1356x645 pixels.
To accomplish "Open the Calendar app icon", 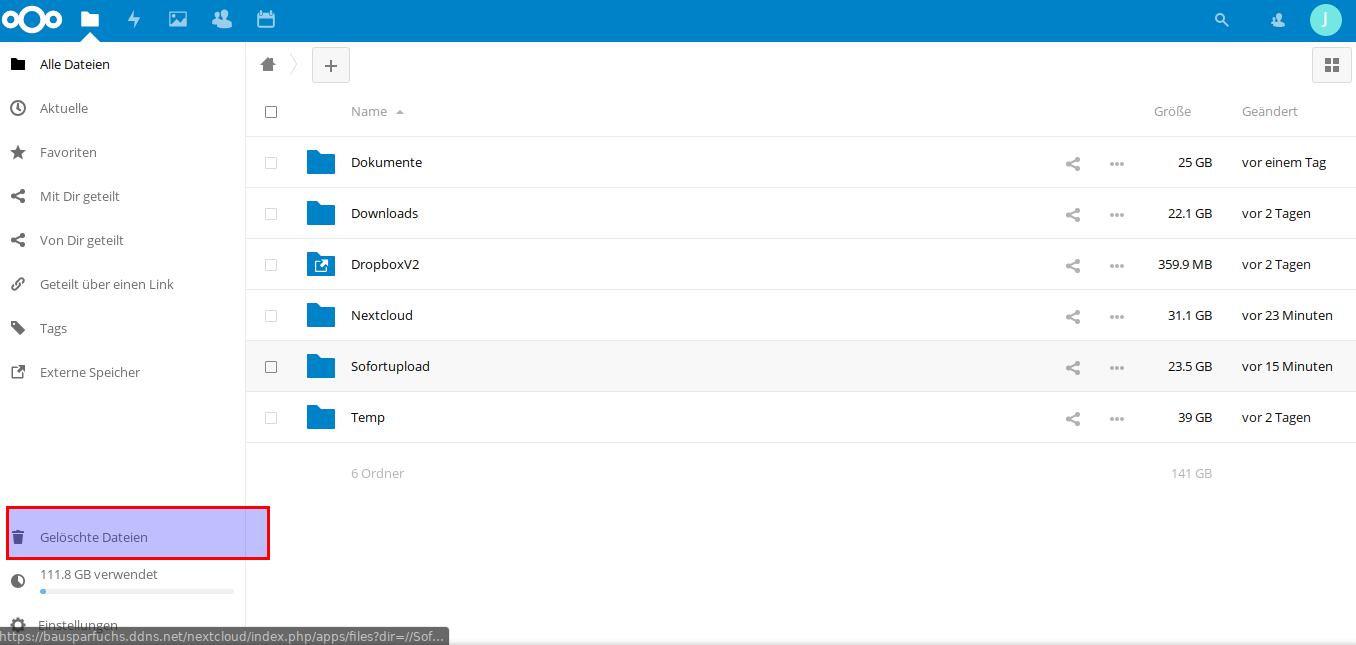I will (x=264, y=18).
